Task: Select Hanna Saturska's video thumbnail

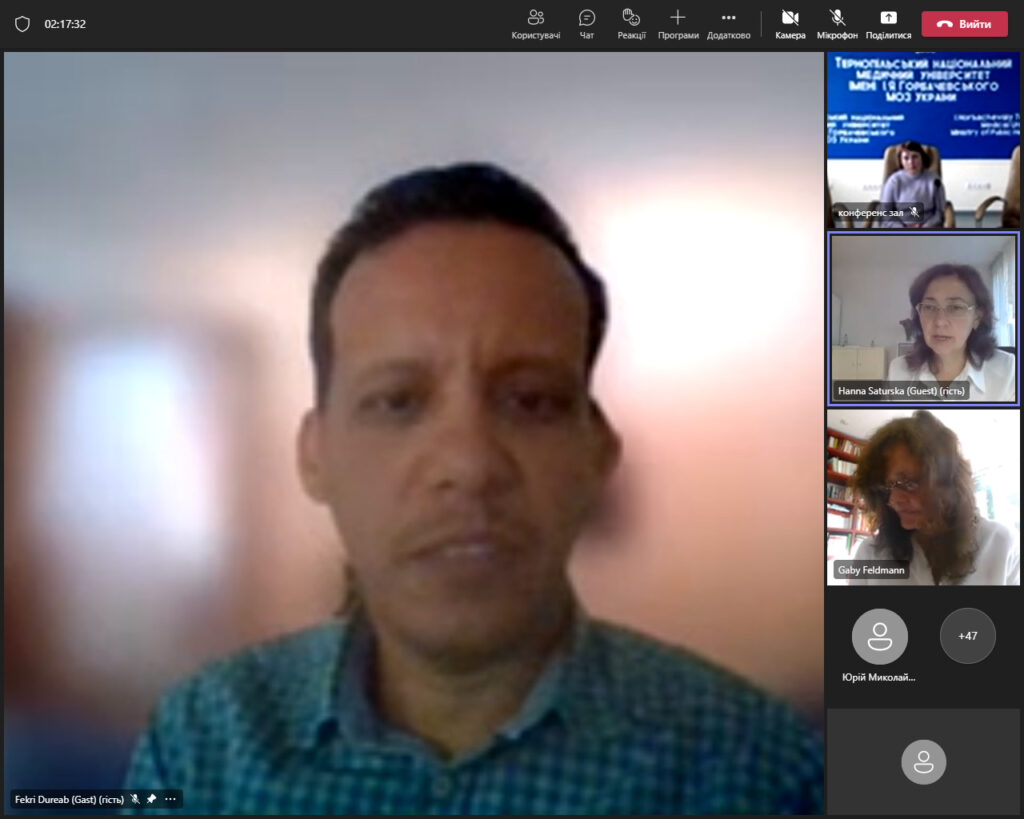Action: click(923, 318)
